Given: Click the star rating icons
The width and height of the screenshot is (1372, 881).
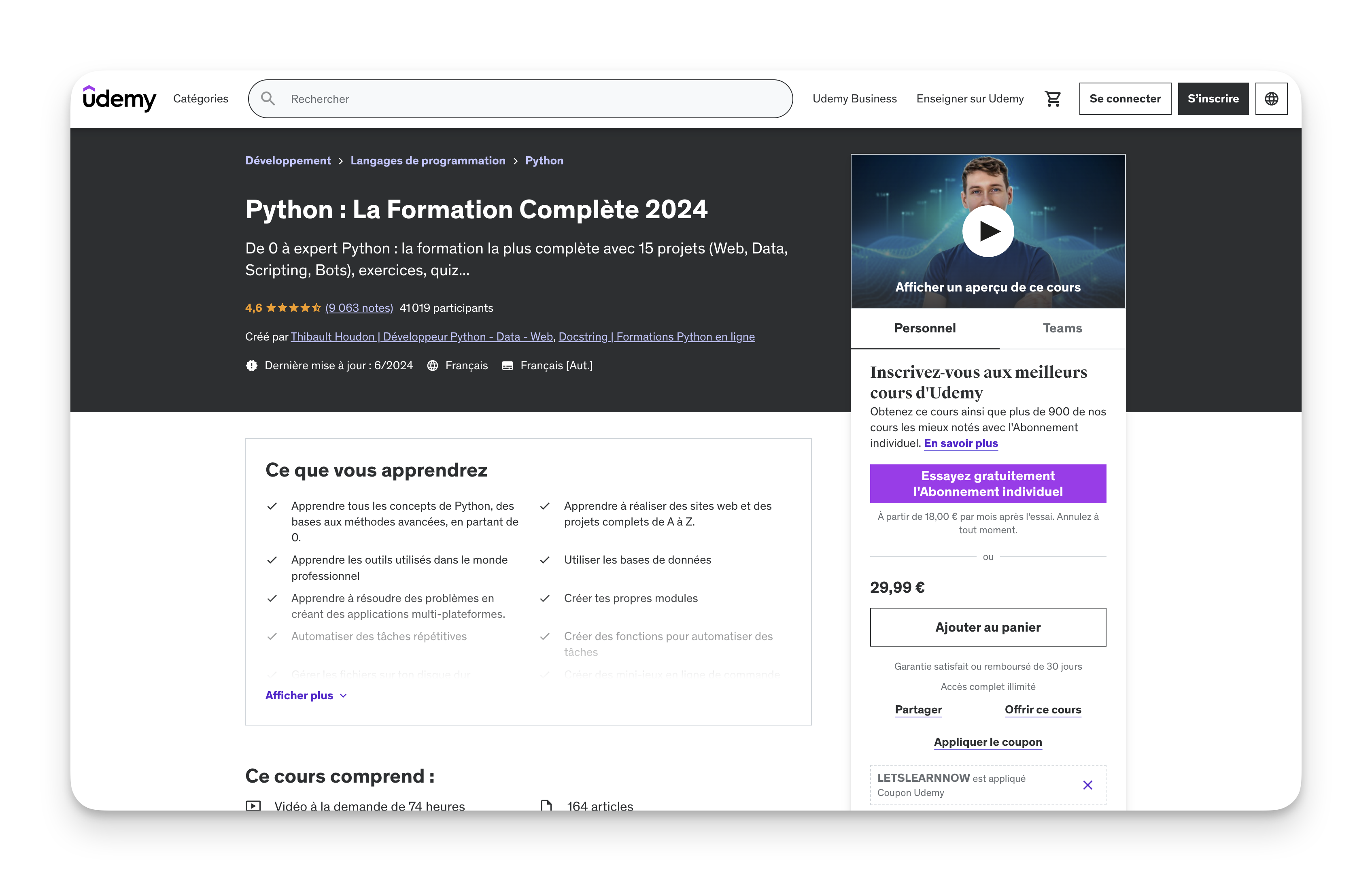Looking at the screenshot, I should point(293,308).
